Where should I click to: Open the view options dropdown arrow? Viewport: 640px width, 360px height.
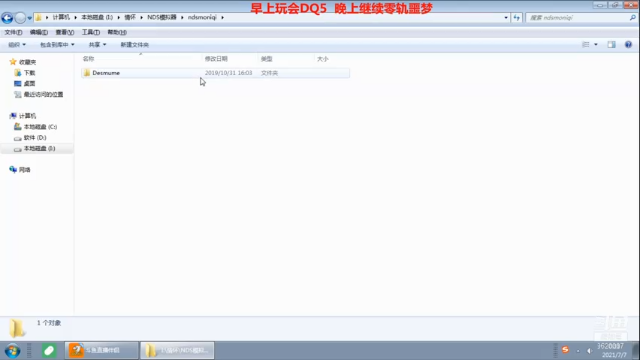[596, 44]
